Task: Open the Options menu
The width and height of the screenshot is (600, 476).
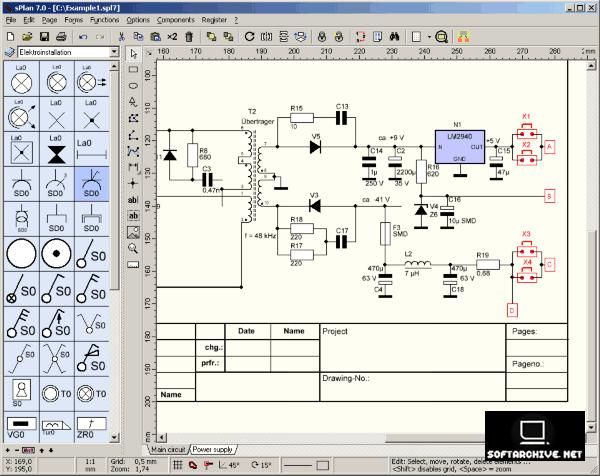Action: click(138, 20)
